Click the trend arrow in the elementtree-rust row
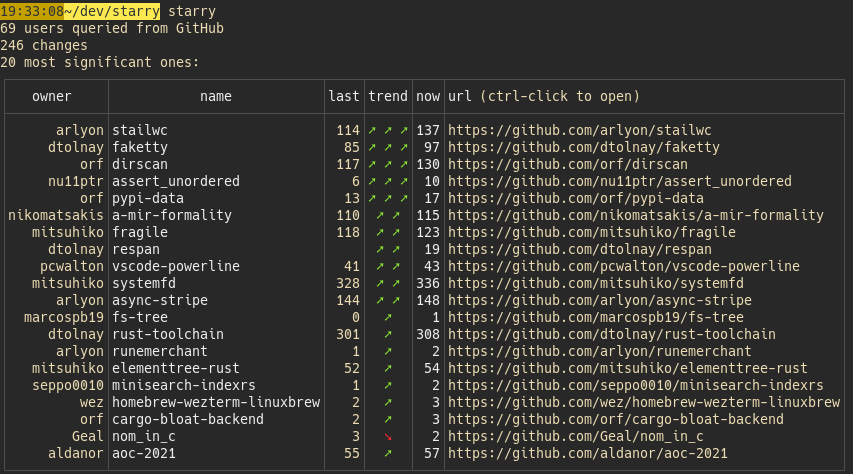Viewport: 853px width, 474px height. point(388,368)
